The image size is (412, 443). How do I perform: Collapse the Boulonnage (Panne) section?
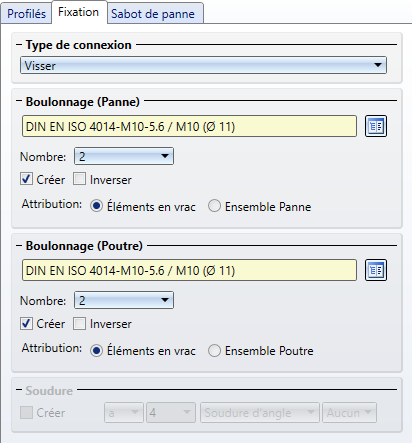pyautogui.click(x=19, y=101)
